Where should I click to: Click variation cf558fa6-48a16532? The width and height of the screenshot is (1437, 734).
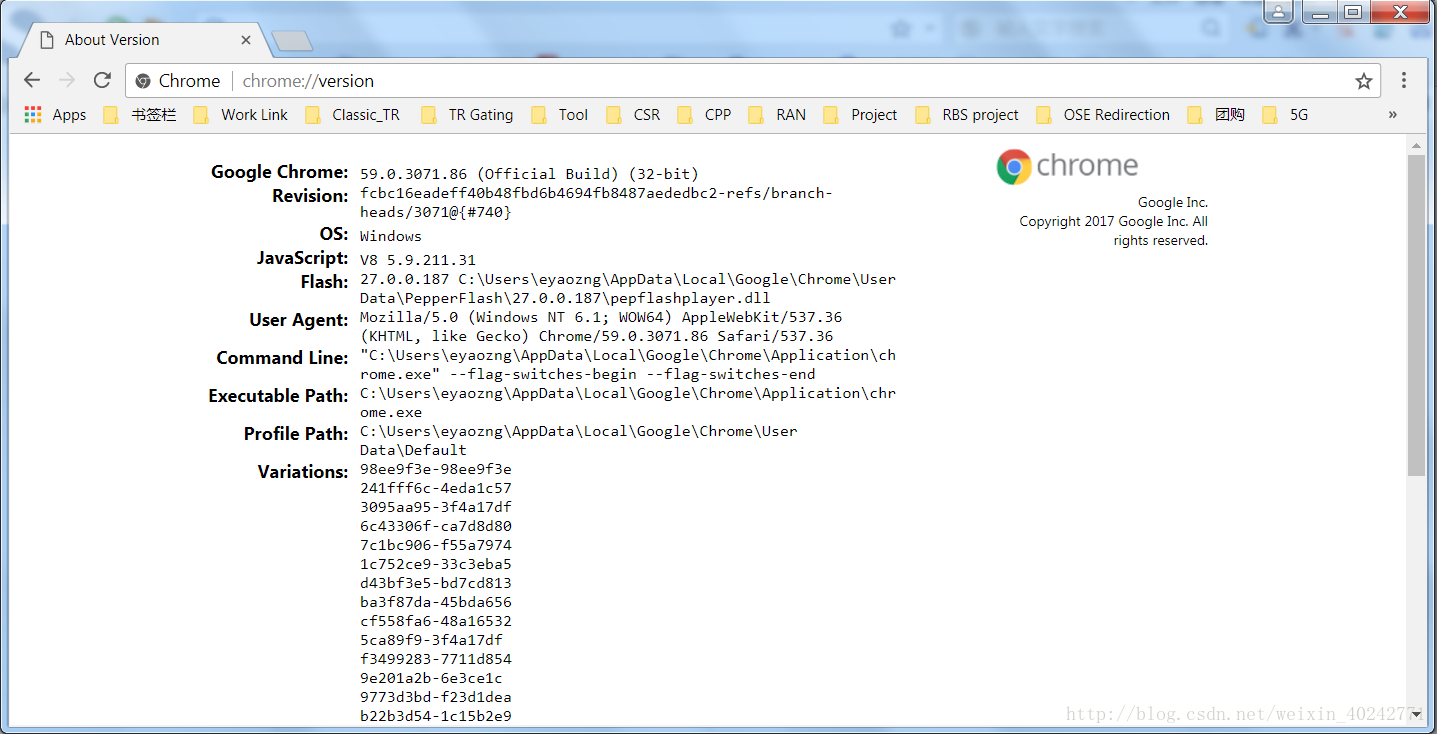click(x=436, y=621)
